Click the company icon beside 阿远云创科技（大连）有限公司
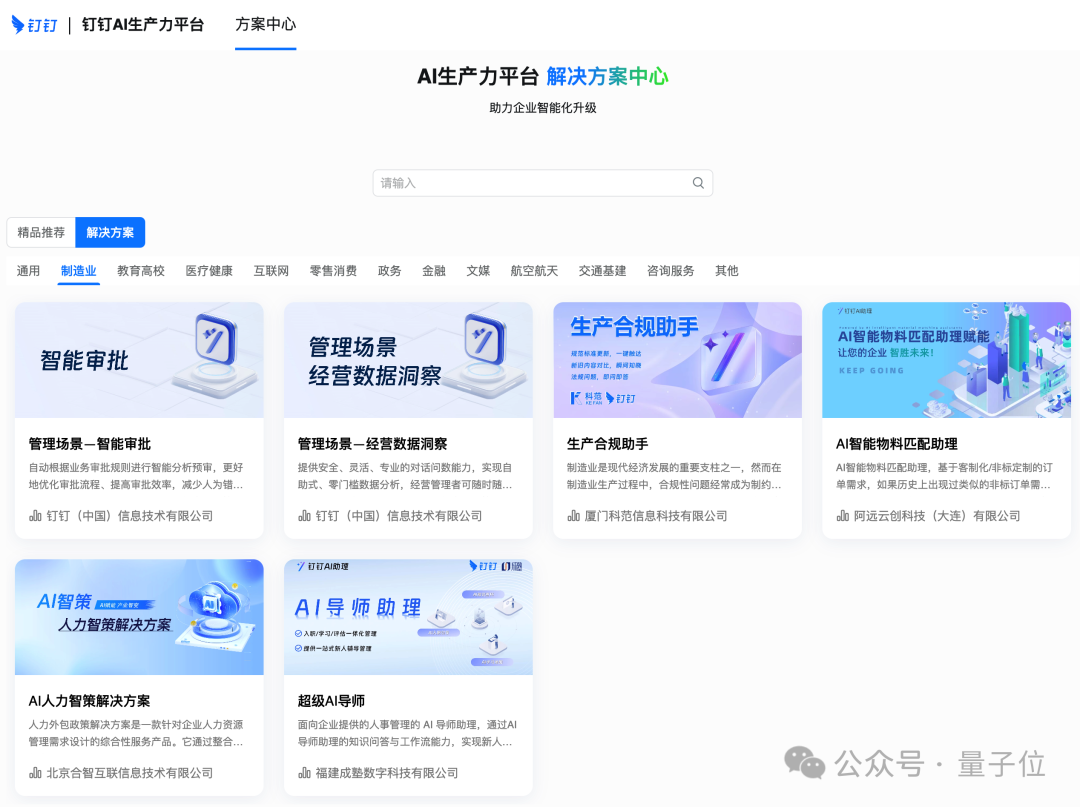 coord(842,516)
